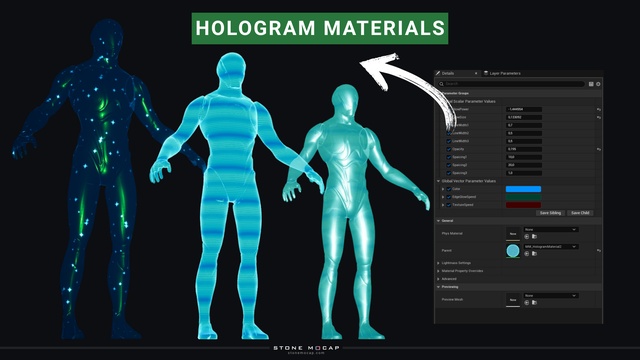Image resolution: width=640 pixels, height=360 pixels.
Task: Click the Save Sibling button
Action: tap(550, 213)
